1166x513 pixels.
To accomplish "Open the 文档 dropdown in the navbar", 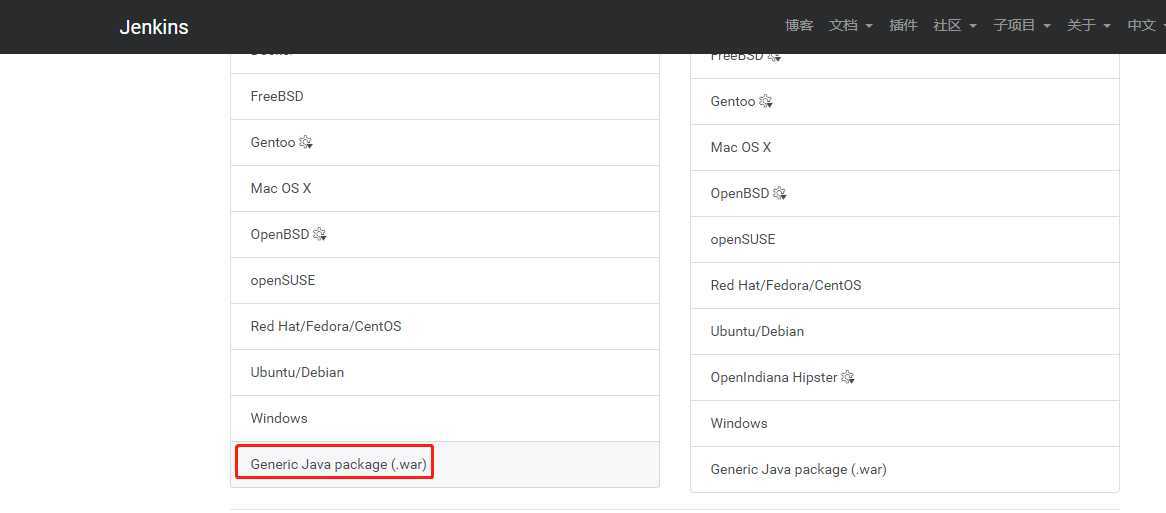I will (x=850, y=26).
